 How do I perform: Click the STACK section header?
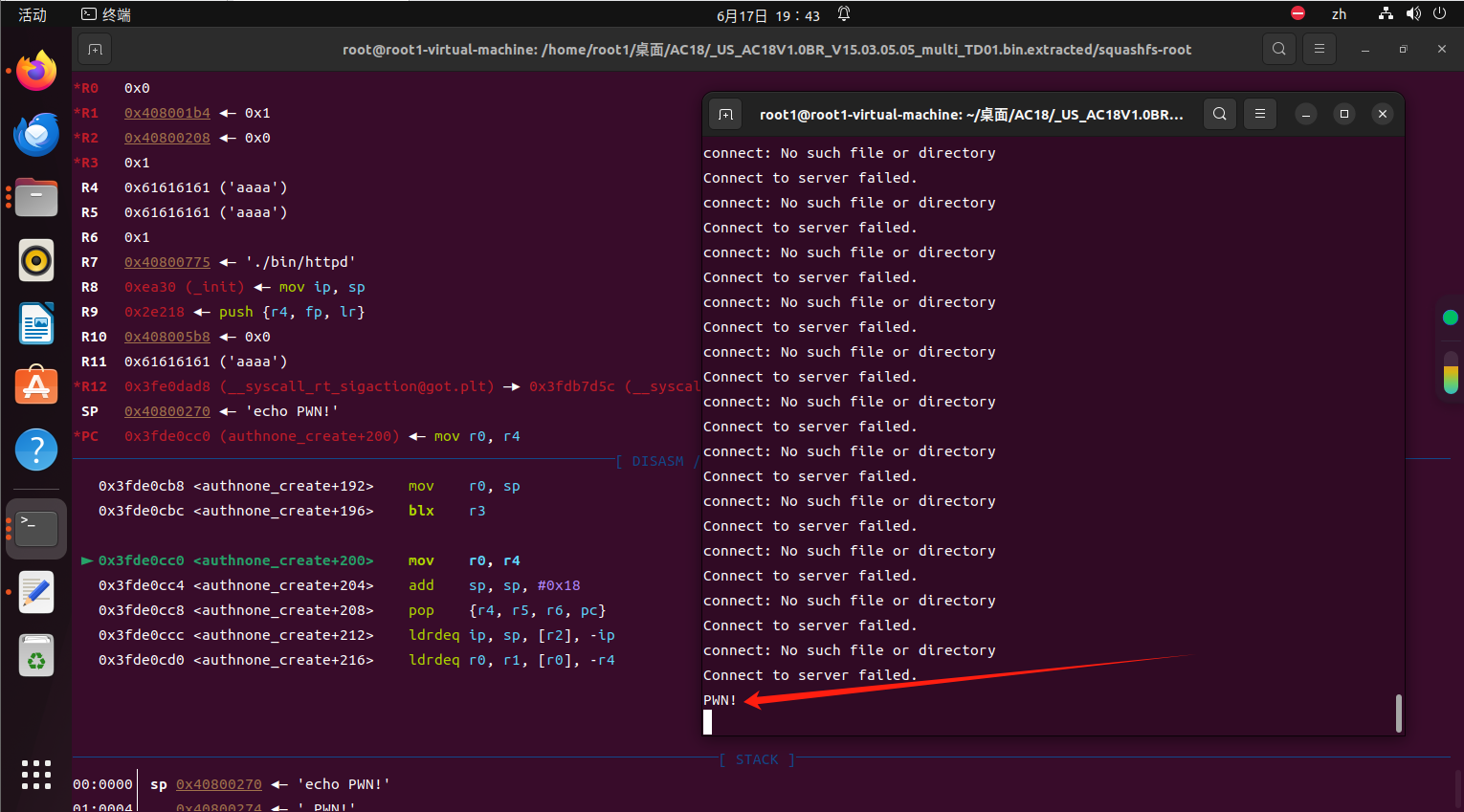pyautogui.click(x=757, y=759)
